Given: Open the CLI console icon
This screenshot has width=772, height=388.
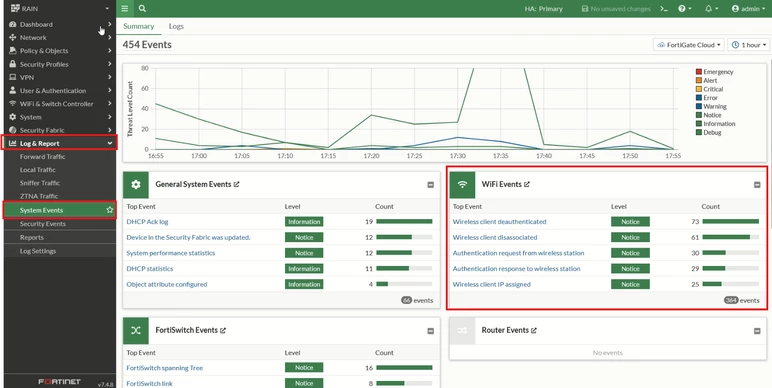Looking at the screenshot, I should point(664,9).
